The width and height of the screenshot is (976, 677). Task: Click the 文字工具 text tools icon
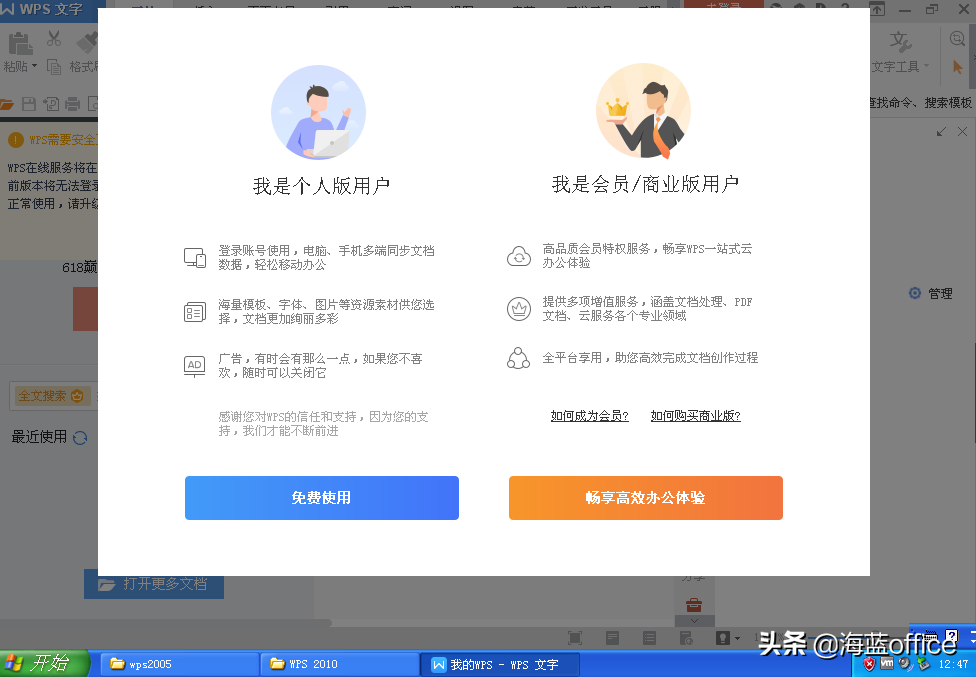(900, 42)
